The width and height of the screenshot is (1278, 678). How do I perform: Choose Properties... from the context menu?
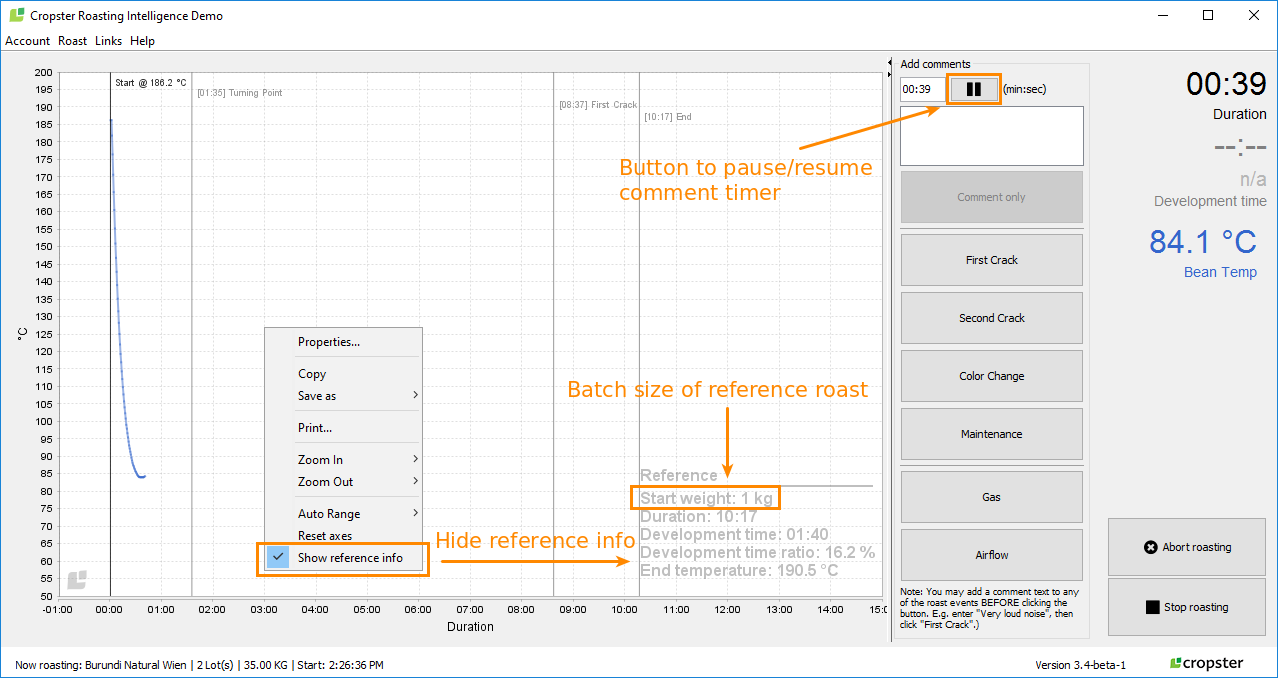[343, 342]
